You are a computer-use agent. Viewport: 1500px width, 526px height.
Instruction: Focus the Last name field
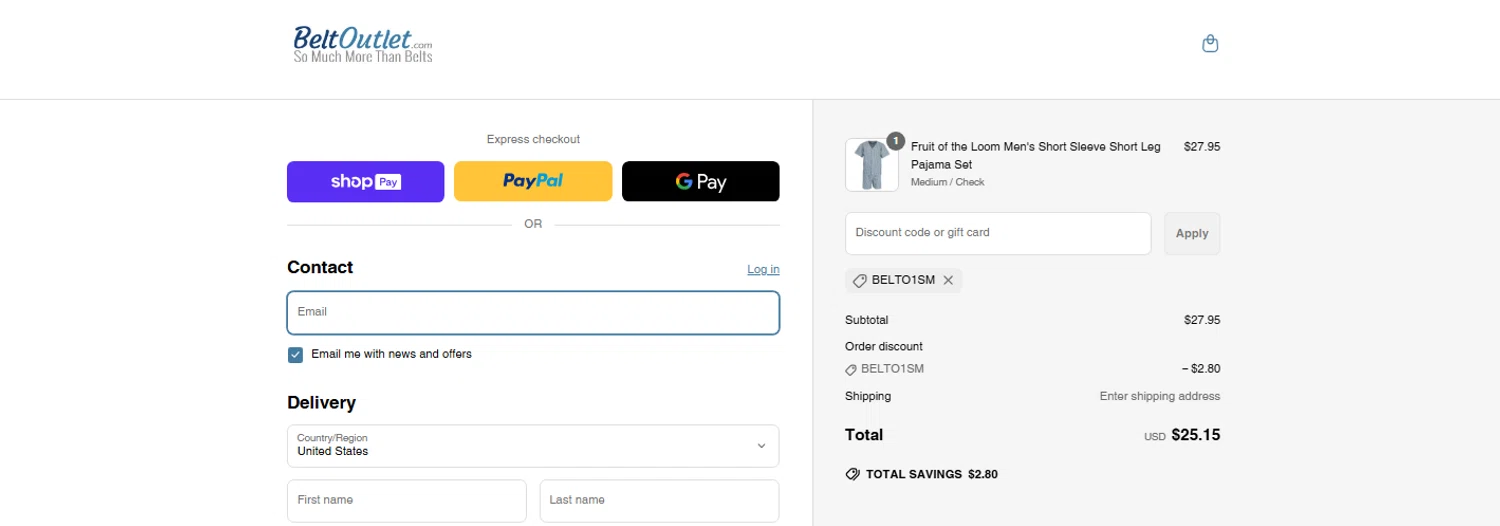(x=659, y=500)
